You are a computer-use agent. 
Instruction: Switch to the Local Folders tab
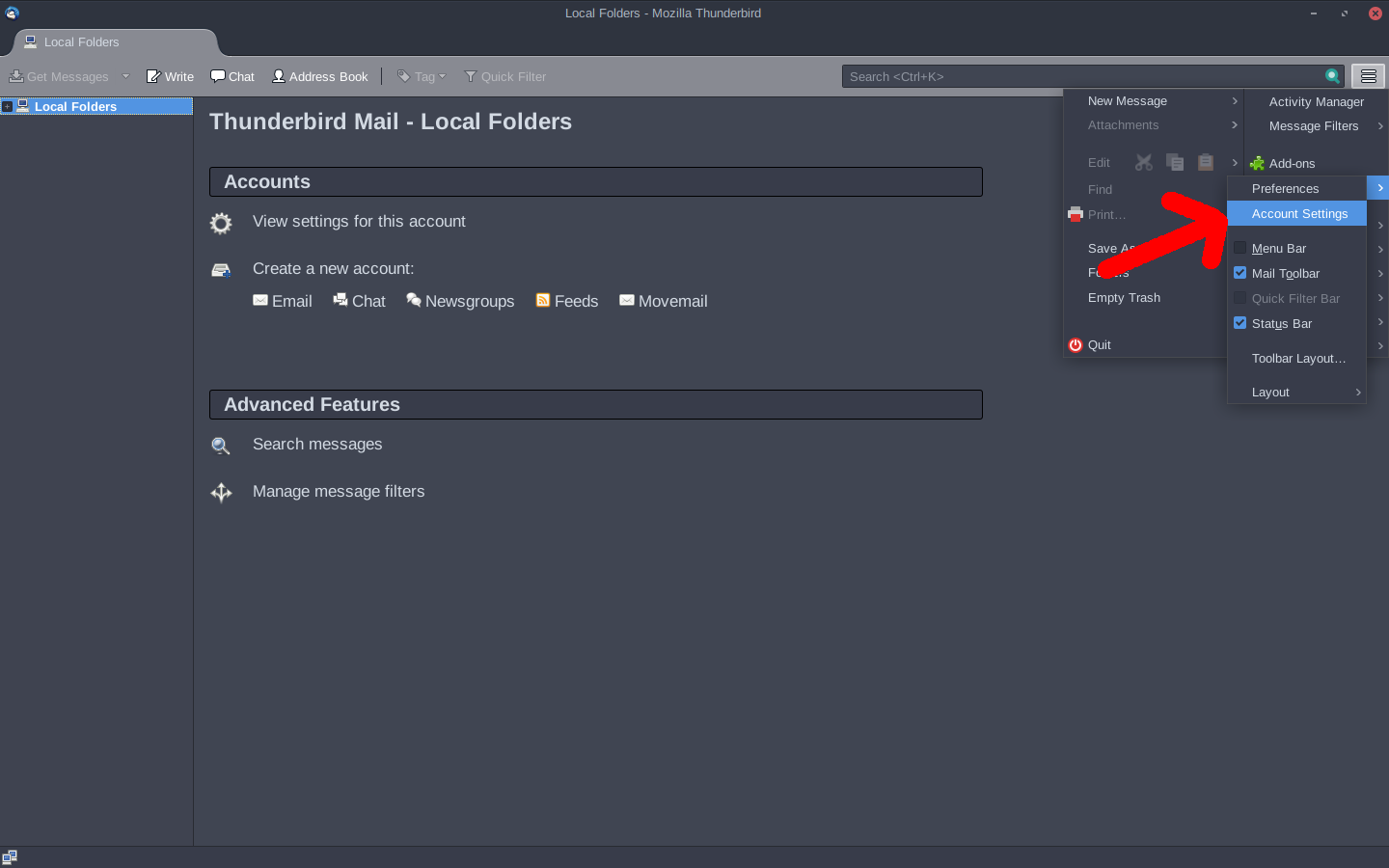[116, 42]
